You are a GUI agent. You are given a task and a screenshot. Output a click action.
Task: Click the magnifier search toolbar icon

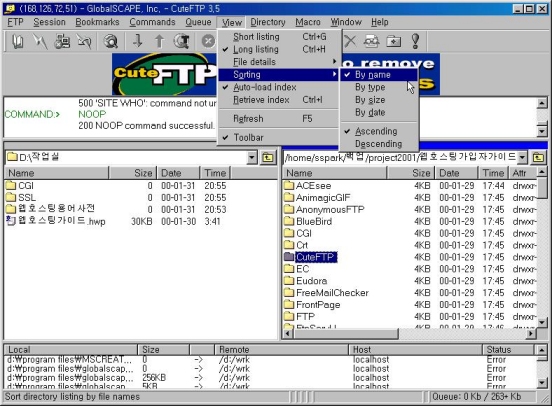111,41
